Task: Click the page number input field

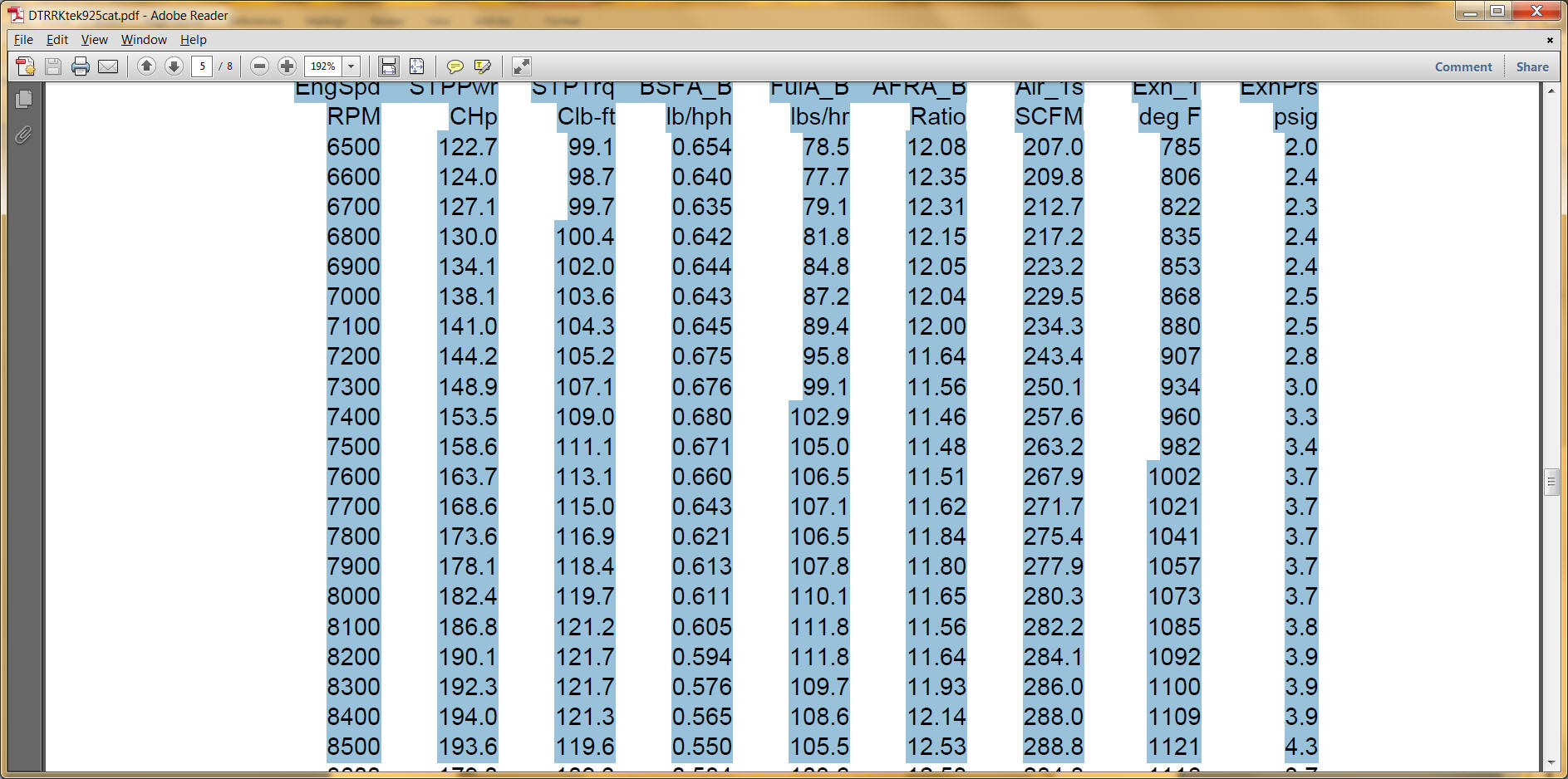Action: click(x=202, y=66)
